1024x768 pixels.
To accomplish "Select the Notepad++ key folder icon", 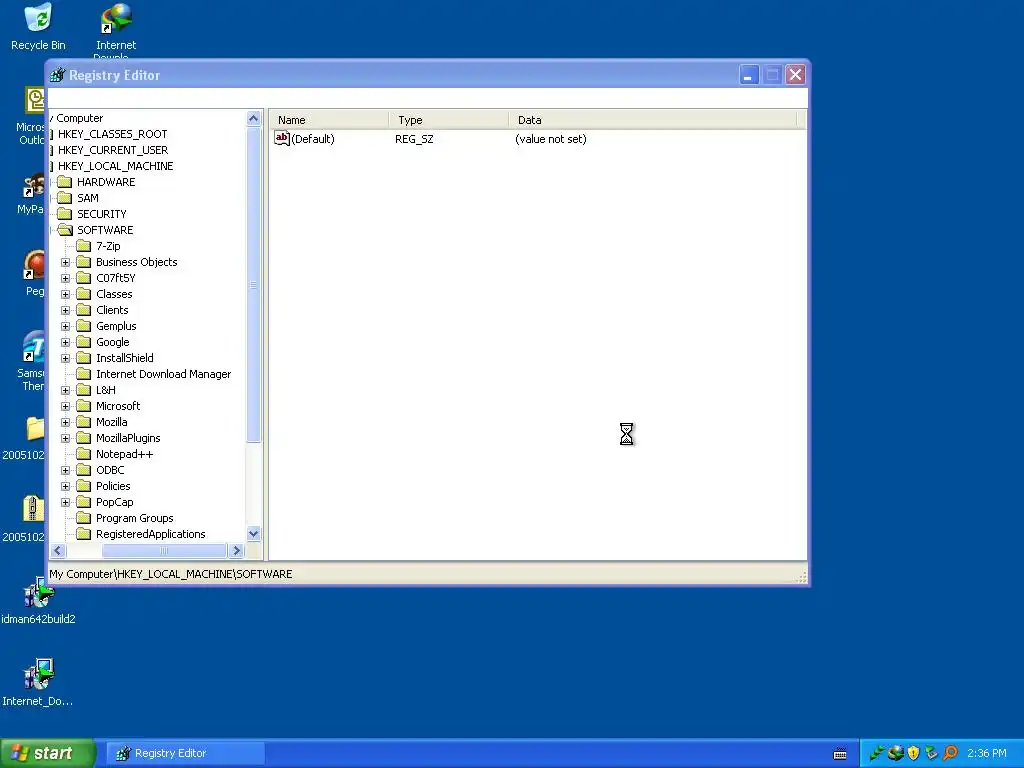I will pos(83,454).
